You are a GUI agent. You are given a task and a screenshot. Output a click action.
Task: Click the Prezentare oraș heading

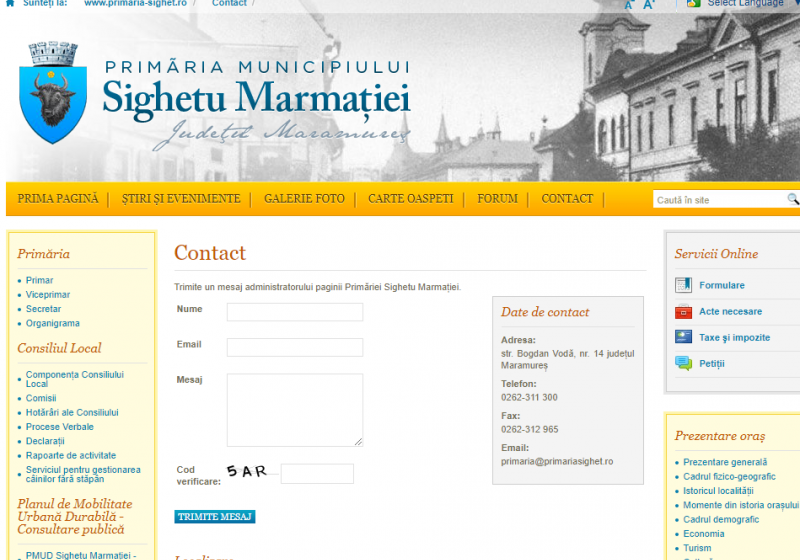pyautogui.click(x=720, y=436)
